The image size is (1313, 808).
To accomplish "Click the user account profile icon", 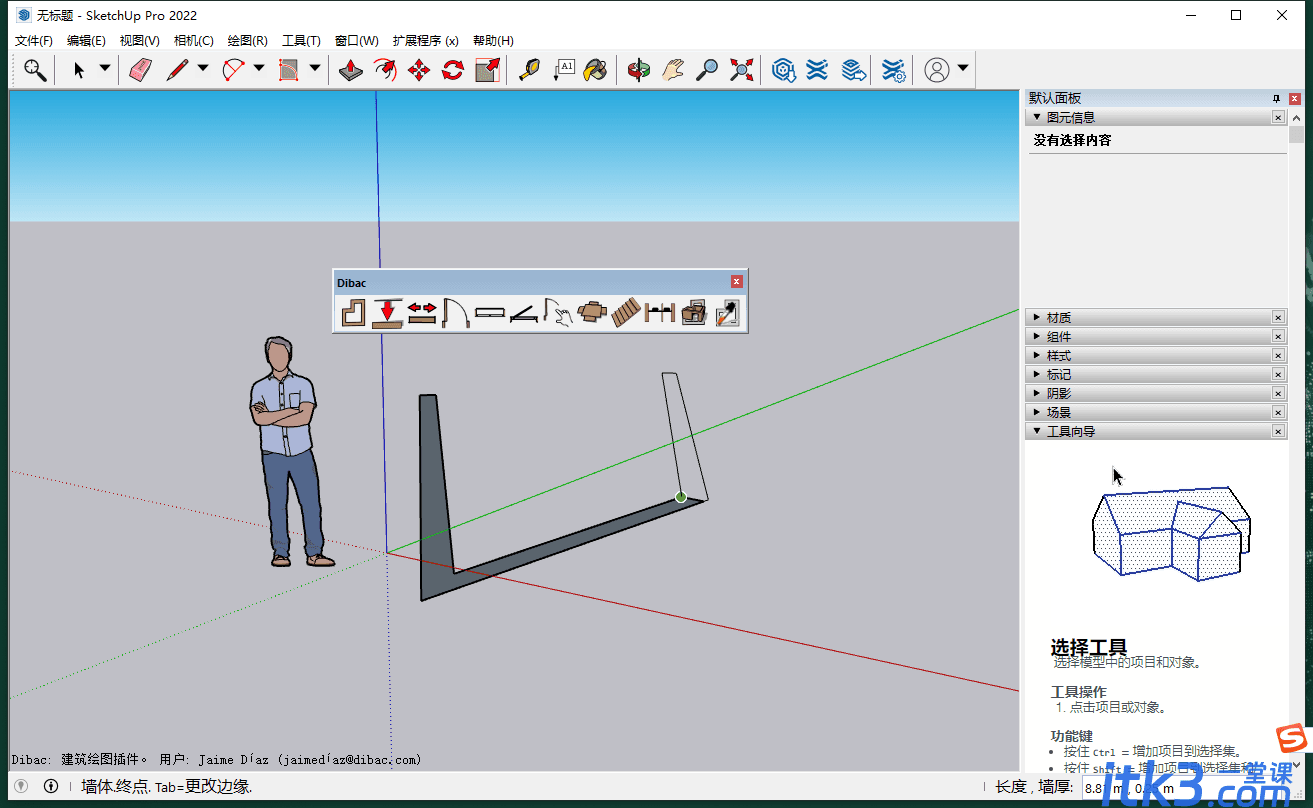I will pos(937,70).
